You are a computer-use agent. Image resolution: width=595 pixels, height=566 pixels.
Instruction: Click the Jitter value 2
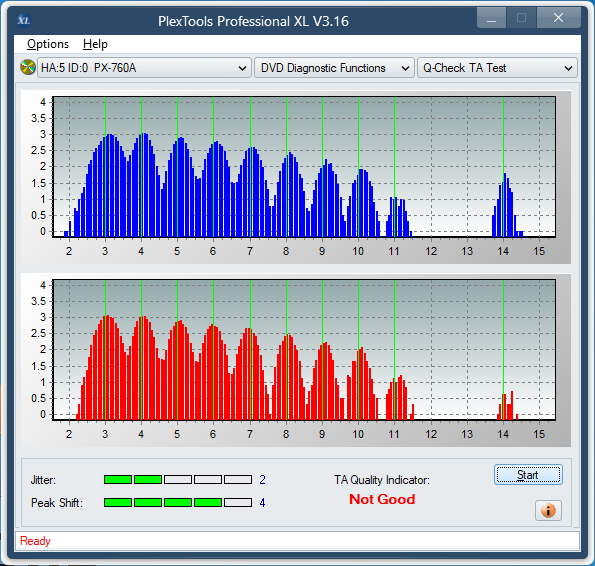pos(262,480)
